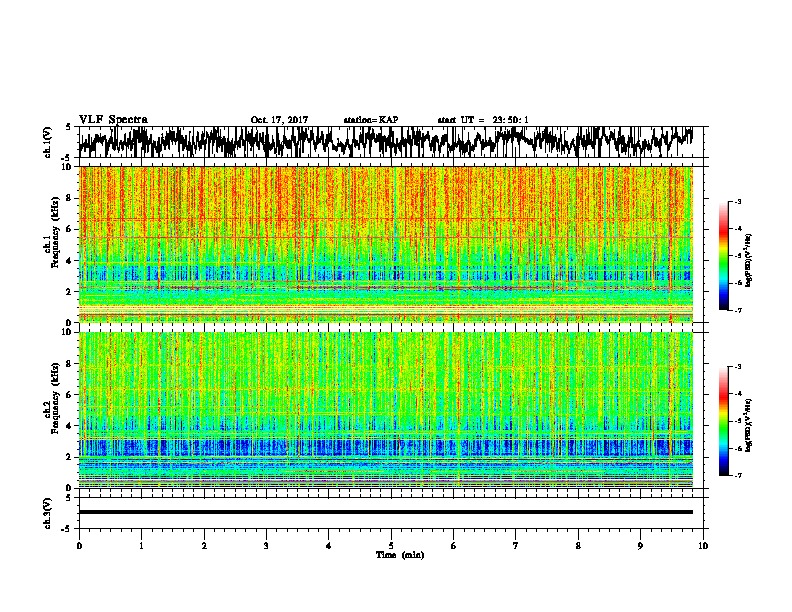
Task: Click the time axis tick label "5"
Action: [x=391, y=546]
